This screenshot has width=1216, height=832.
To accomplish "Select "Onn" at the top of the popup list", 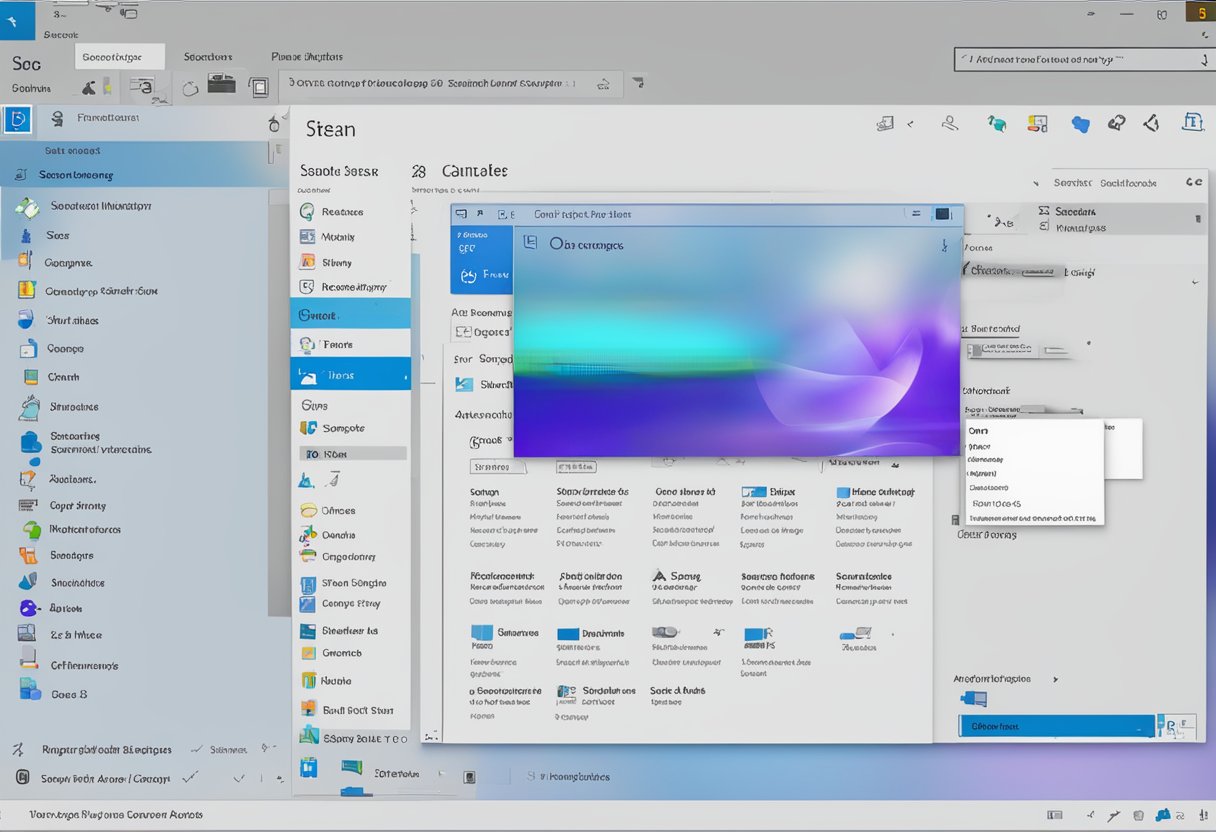I will (978, 430).
